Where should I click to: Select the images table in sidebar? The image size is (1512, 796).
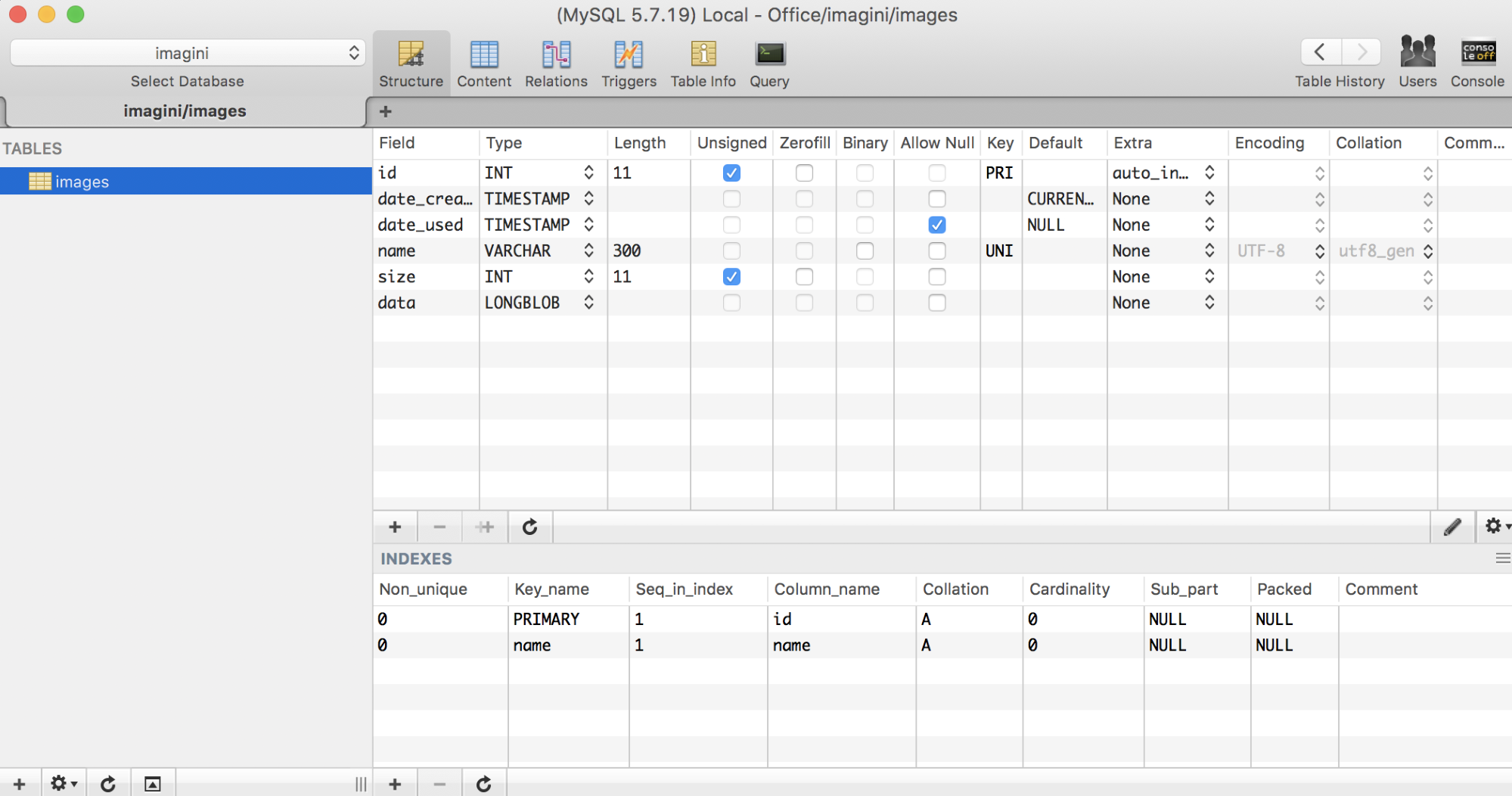(82, 182)
